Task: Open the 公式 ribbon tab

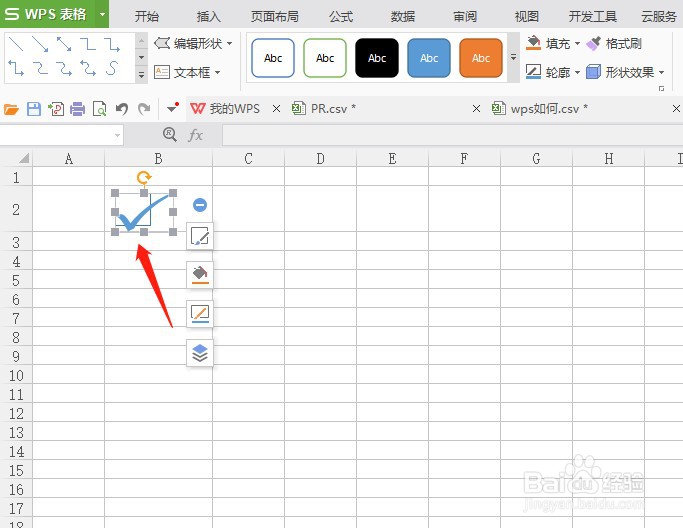Action: click(341, 16)
